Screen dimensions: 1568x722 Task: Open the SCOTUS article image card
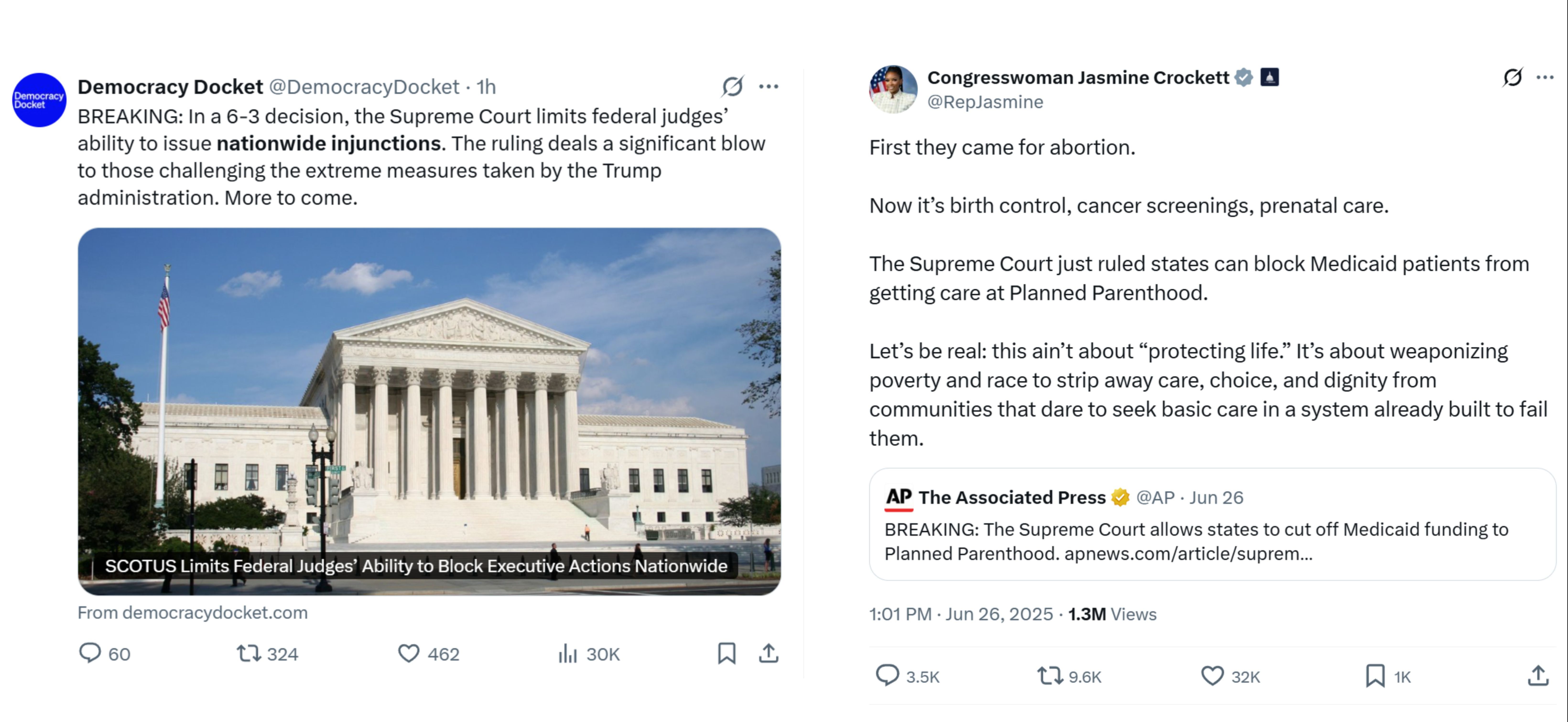[429, 411]
